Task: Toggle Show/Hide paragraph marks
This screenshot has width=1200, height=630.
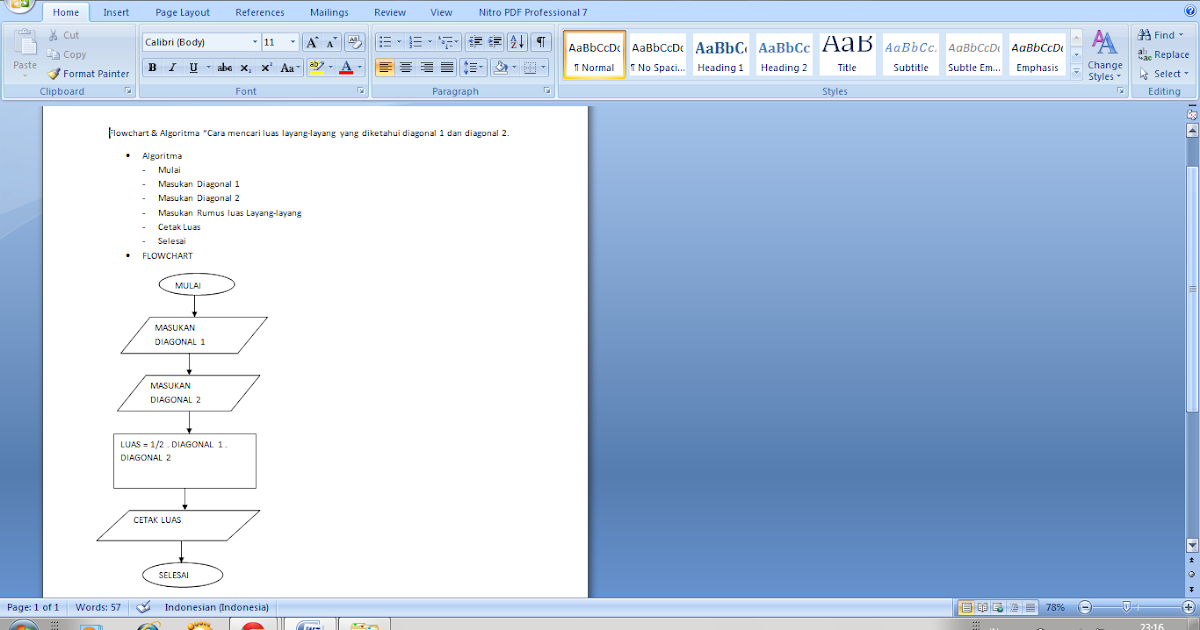Action: [x=541, y=42]
